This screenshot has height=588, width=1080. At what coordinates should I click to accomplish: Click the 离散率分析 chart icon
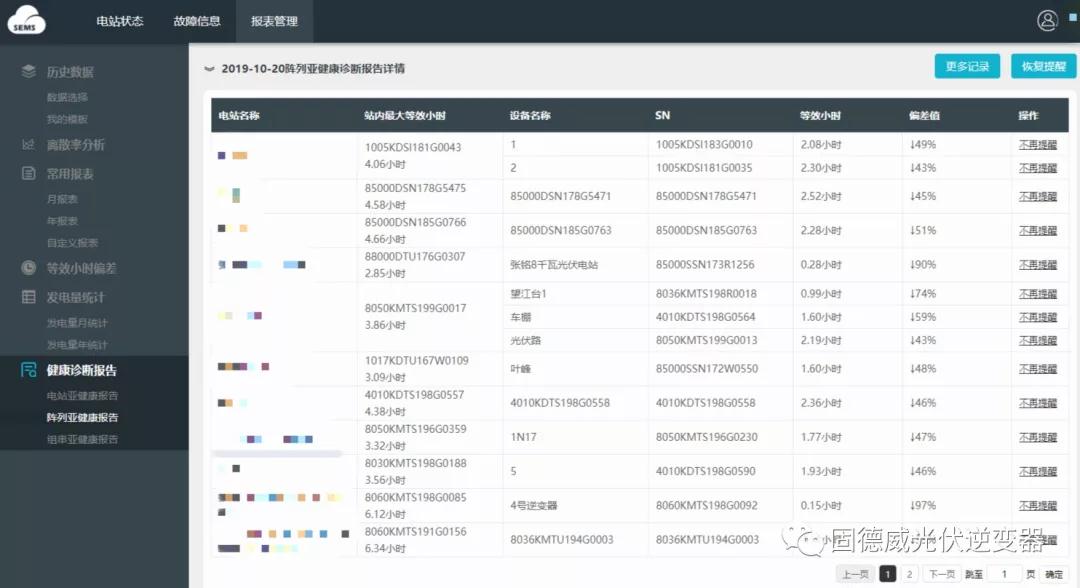pos(29,145)
